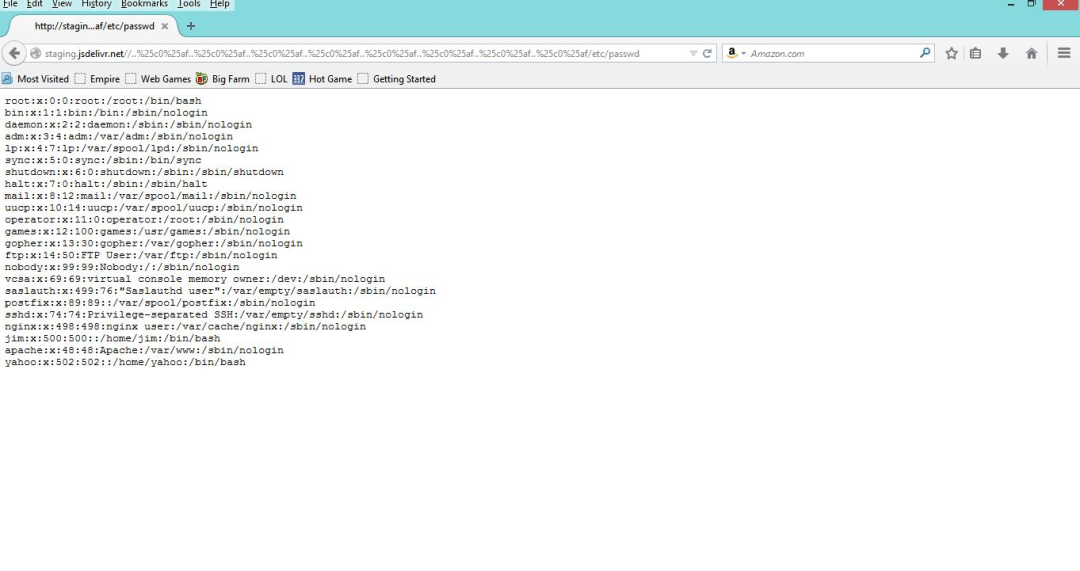Image resolution: width=1080 pixels, height=571 pixels.
Task: Select the /etc/passwd browser tab
Action: (x=94, y=26)
